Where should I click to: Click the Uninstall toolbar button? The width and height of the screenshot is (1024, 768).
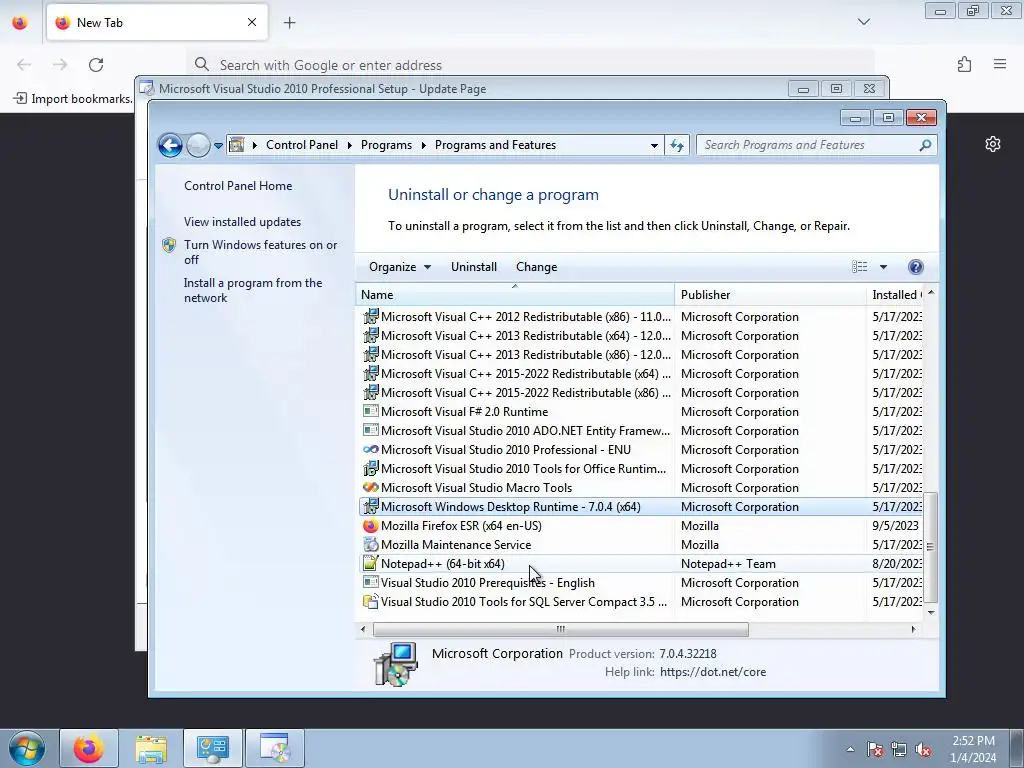point(473,266)
